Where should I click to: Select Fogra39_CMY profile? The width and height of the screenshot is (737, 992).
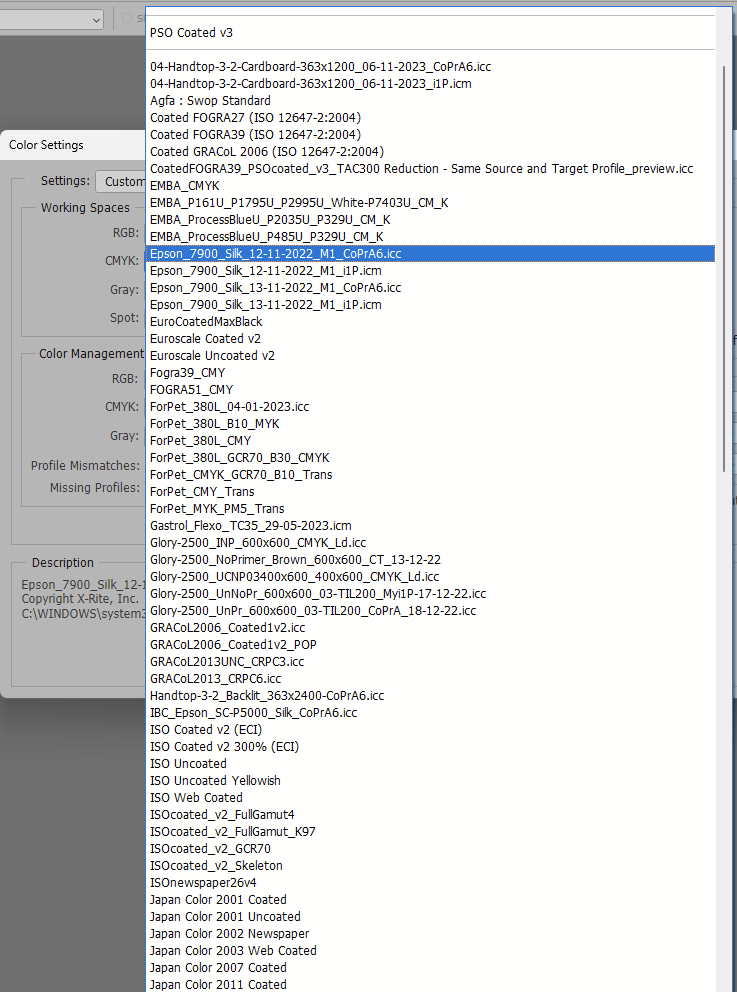(x=430, y=373)
